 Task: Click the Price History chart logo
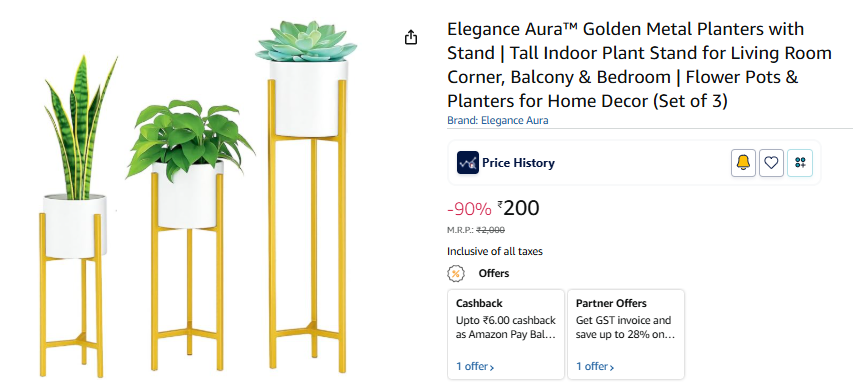click(468, 163)
